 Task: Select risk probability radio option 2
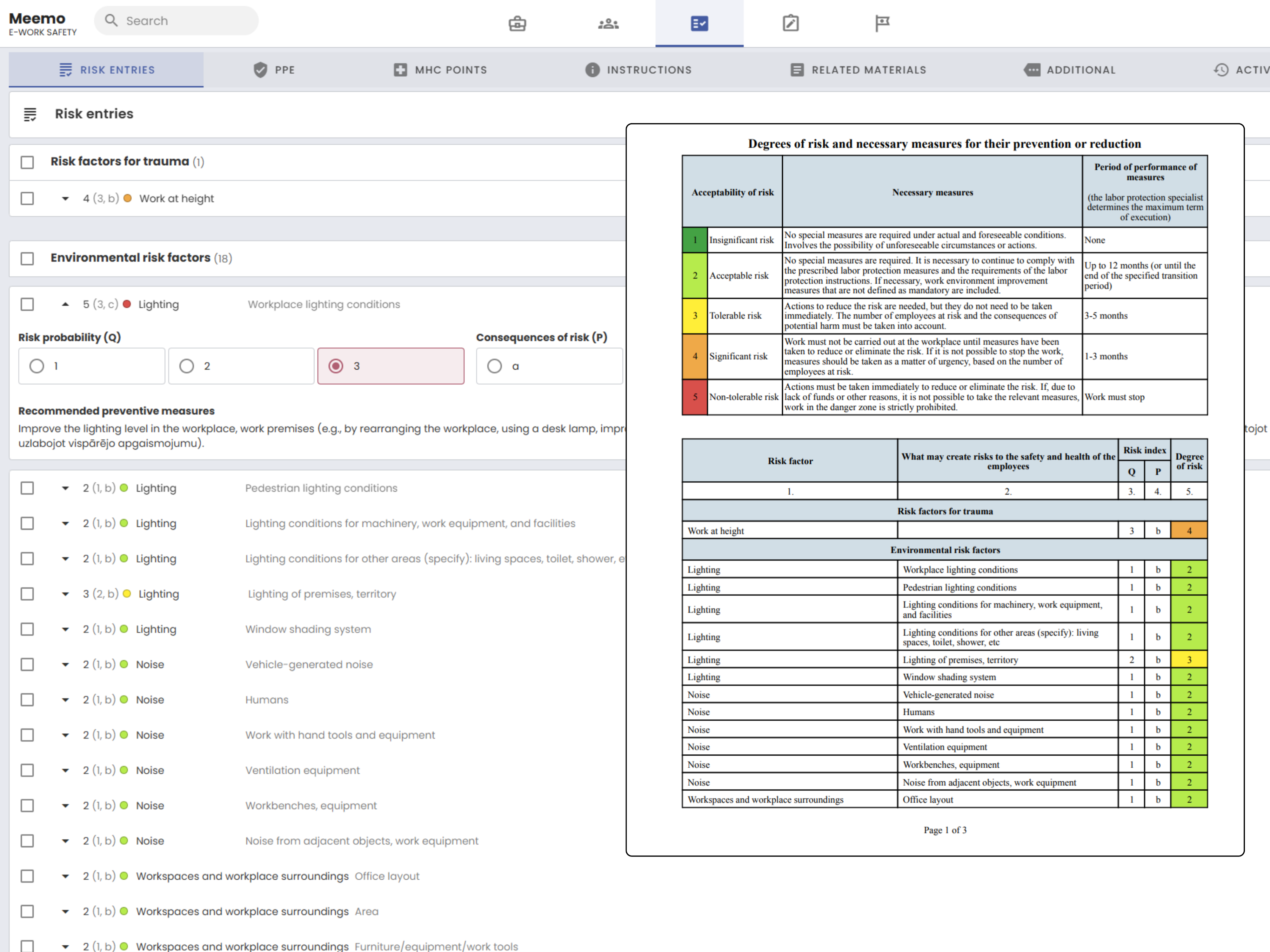tap(187, 366)
